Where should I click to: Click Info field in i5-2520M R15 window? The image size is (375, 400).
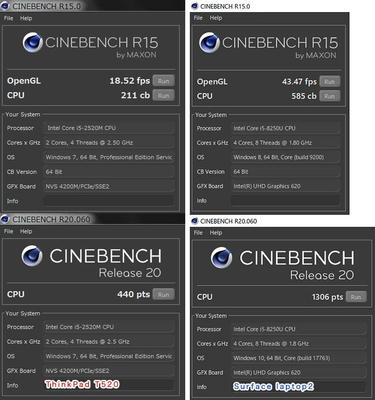coord(109,201)
